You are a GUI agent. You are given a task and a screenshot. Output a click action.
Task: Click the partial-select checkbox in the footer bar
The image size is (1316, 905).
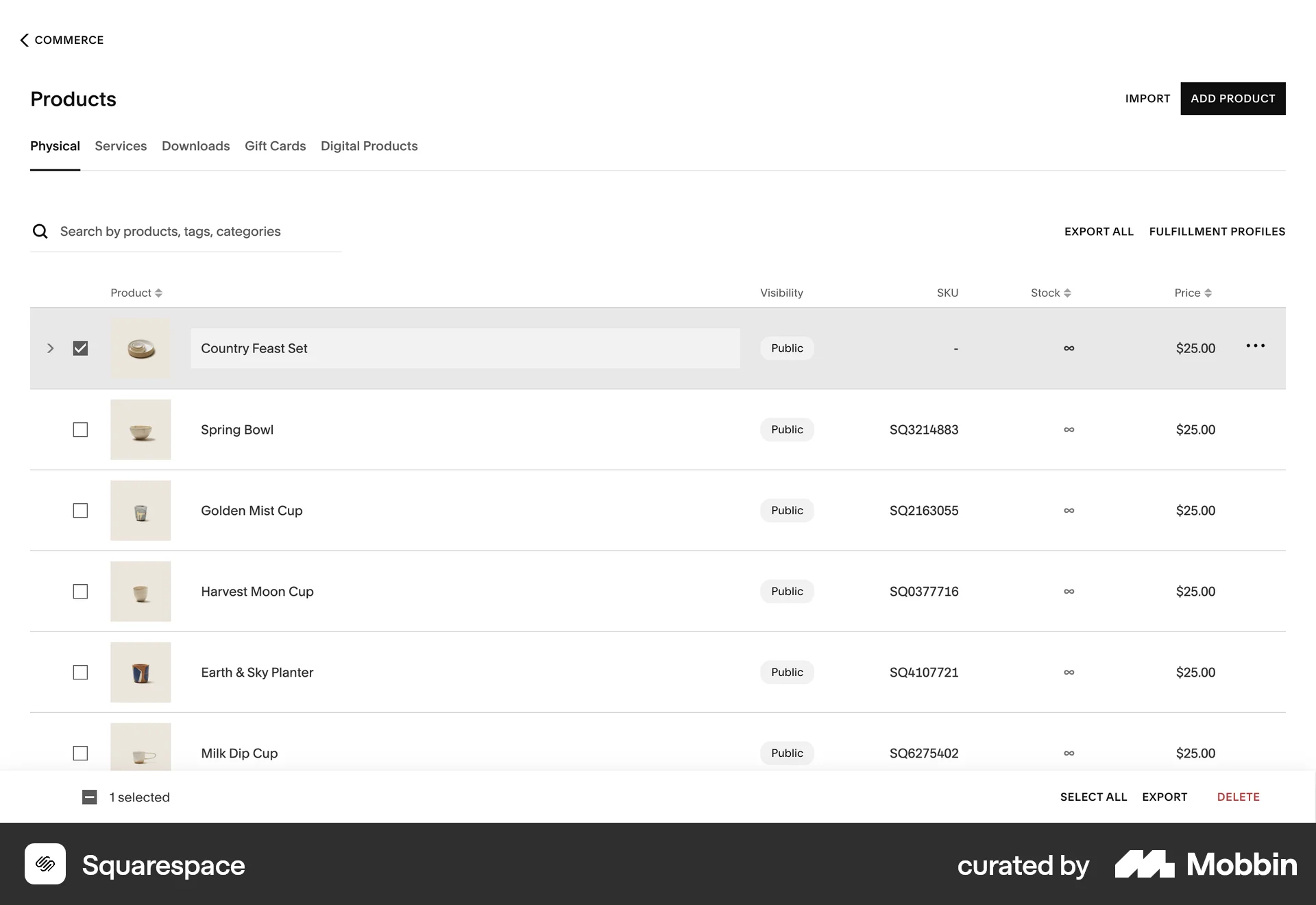(x=90, y=797)
